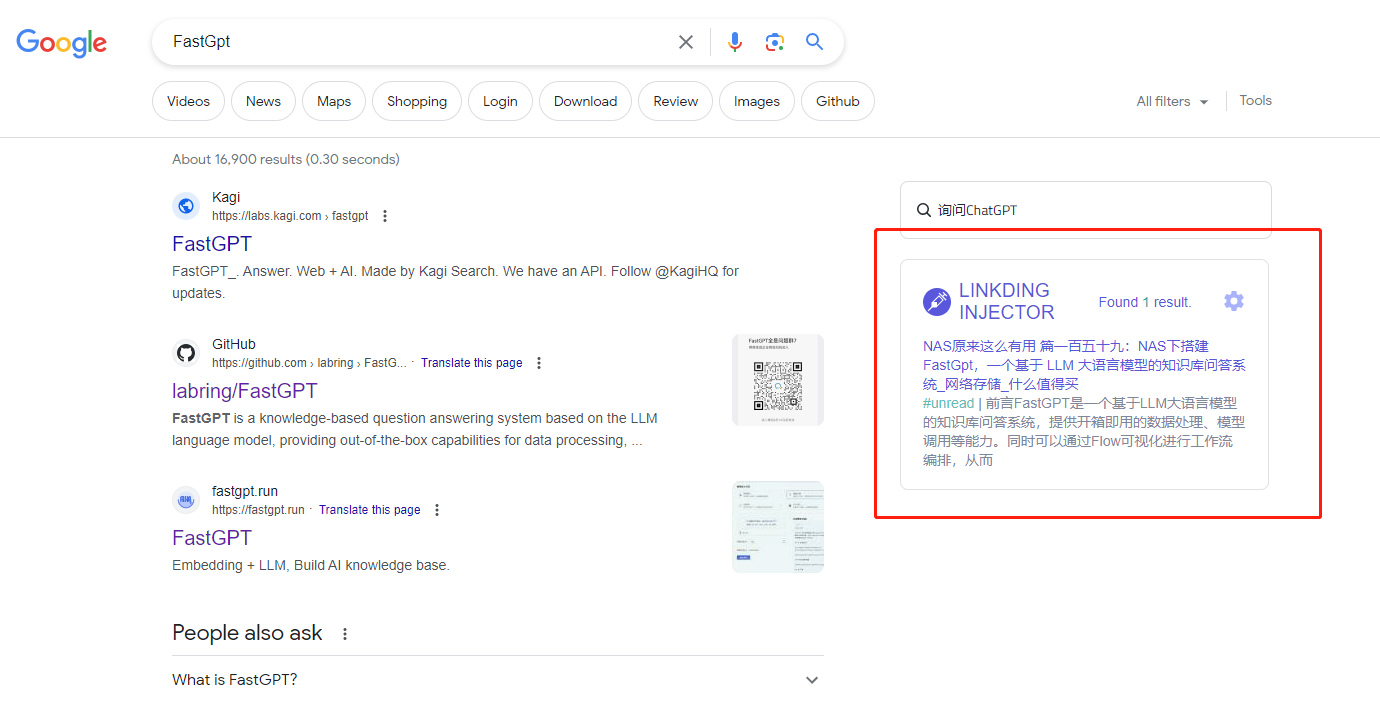This screenshot has width=1380, height=706.
Task: Click the Google logo
Action: pyautogui.click(x=61, y=42)
